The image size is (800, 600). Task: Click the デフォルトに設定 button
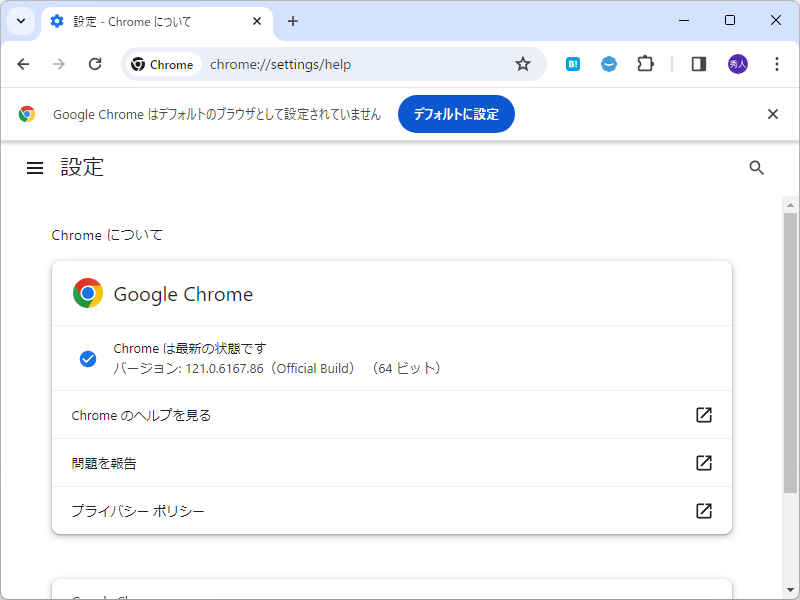click(456, 114)
